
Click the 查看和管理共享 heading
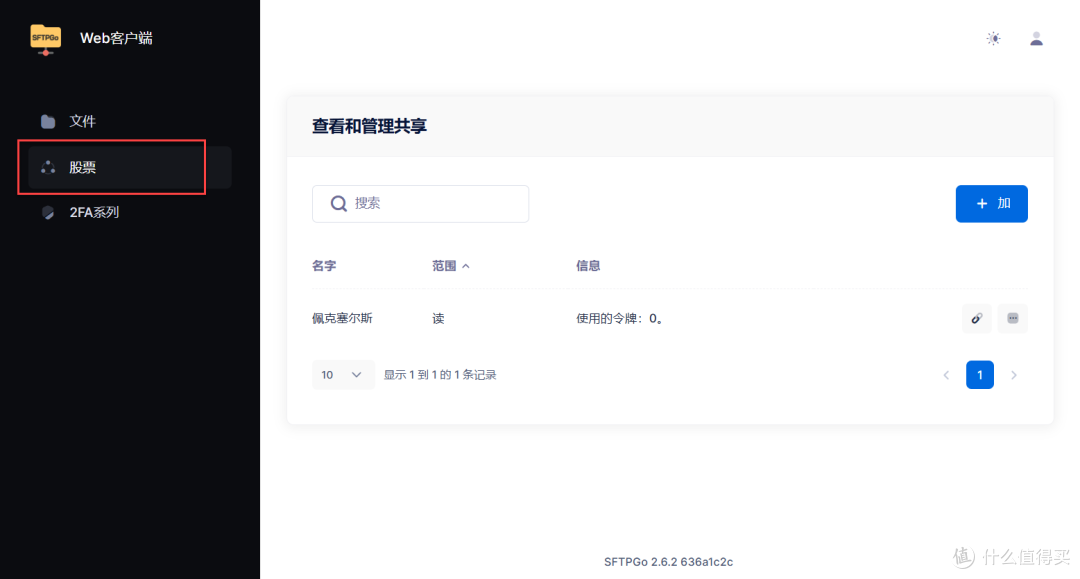pos(369,126)
